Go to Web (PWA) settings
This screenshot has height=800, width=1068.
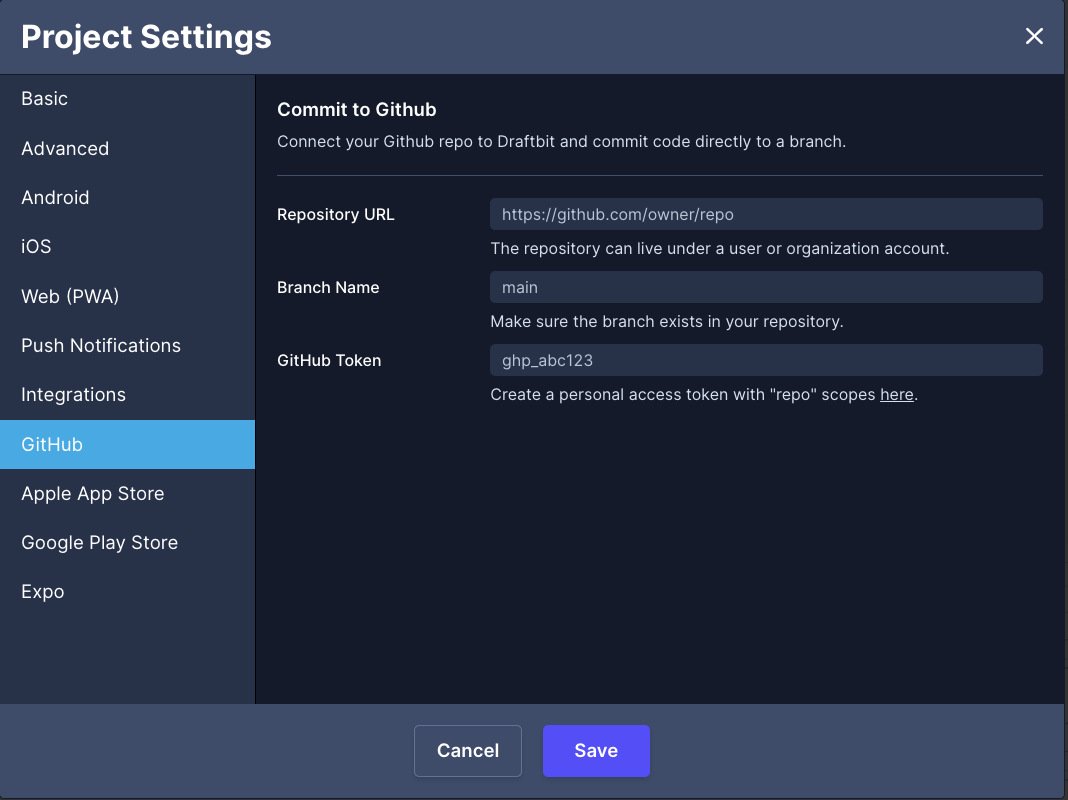[x=127, y=296]
